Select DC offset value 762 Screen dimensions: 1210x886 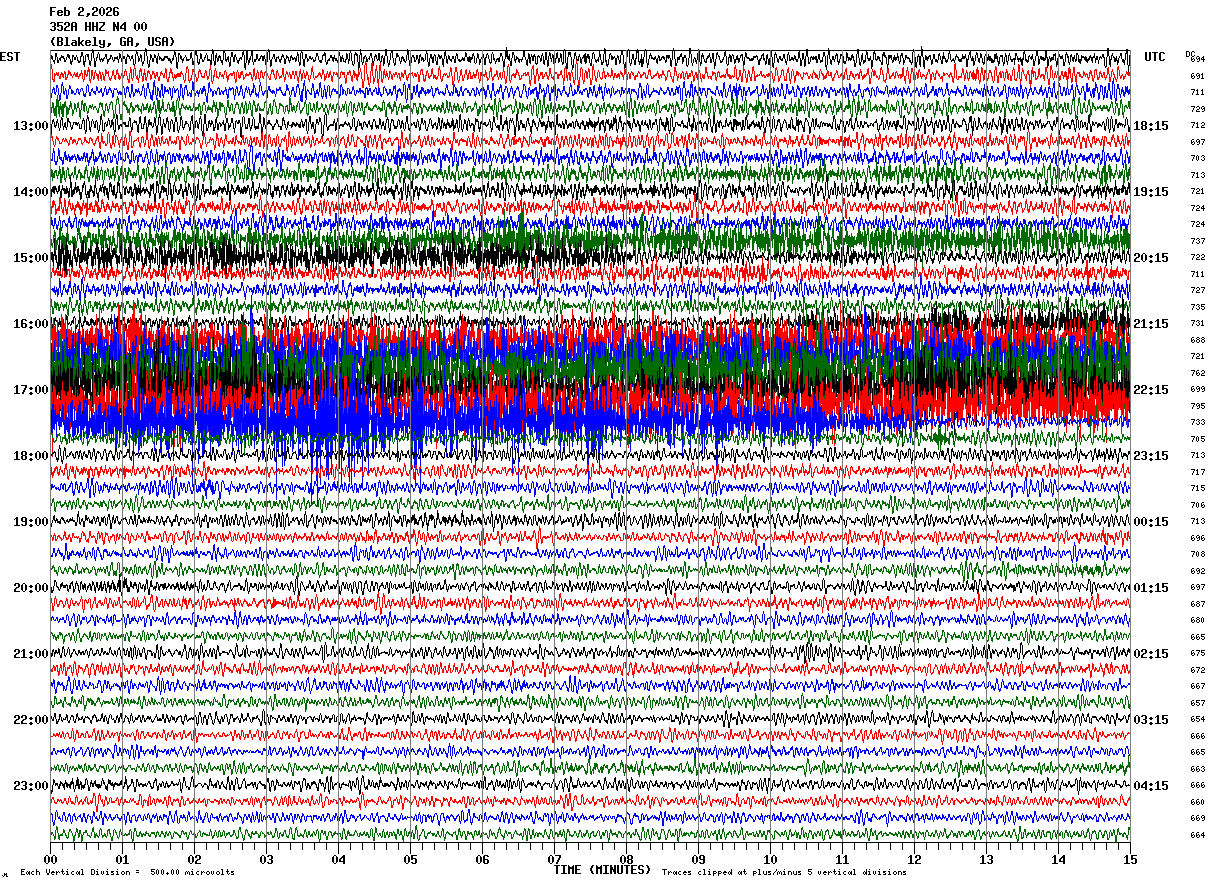point(1197,373)
